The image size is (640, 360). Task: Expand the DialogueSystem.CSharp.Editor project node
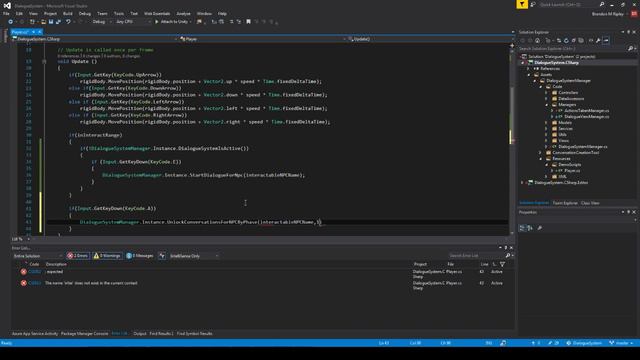pos(522,183)
